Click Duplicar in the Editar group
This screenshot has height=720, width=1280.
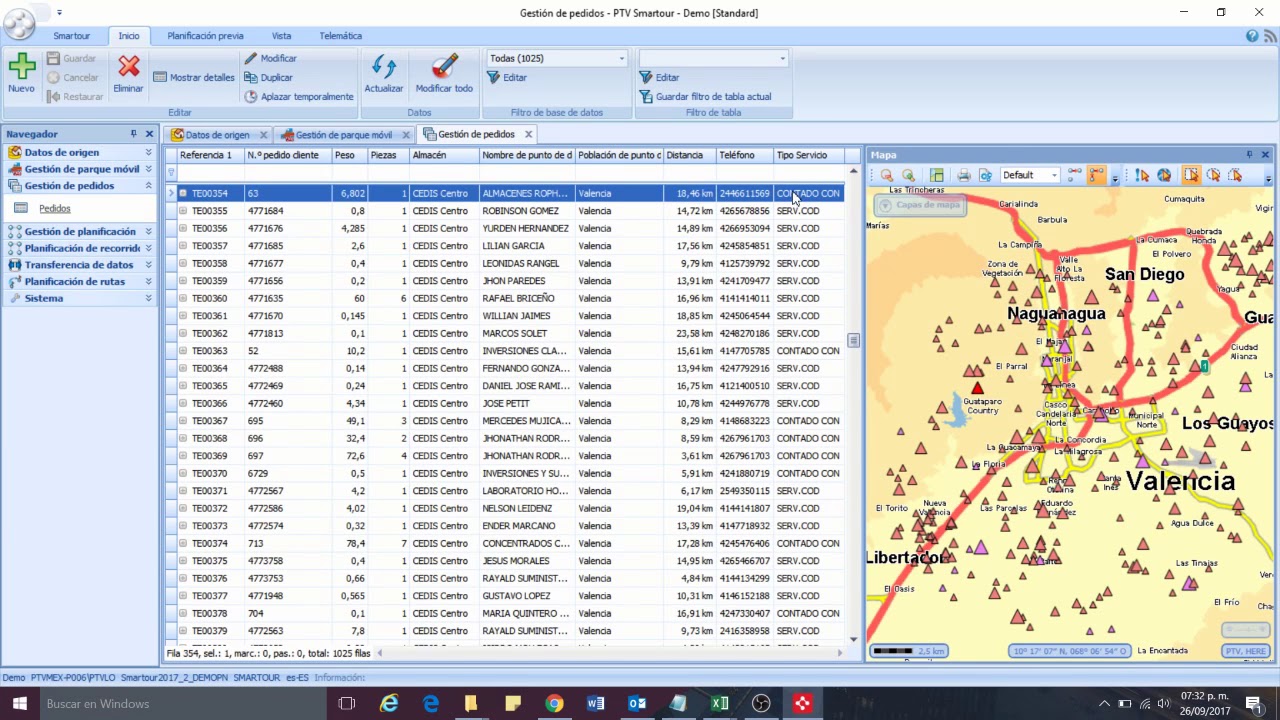click(269, 77)
